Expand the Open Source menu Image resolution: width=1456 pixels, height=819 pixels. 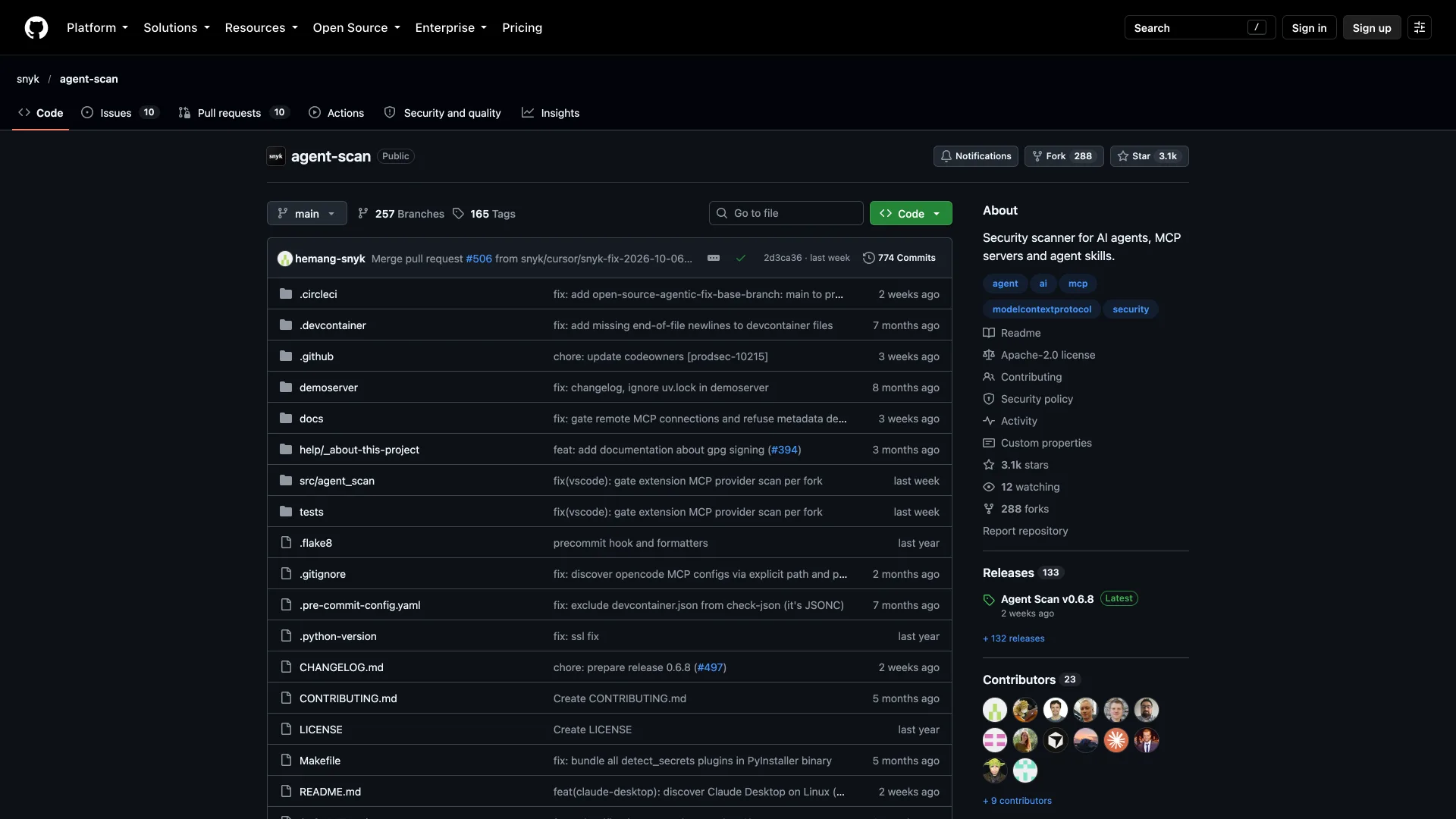click(x=356, y=28)
